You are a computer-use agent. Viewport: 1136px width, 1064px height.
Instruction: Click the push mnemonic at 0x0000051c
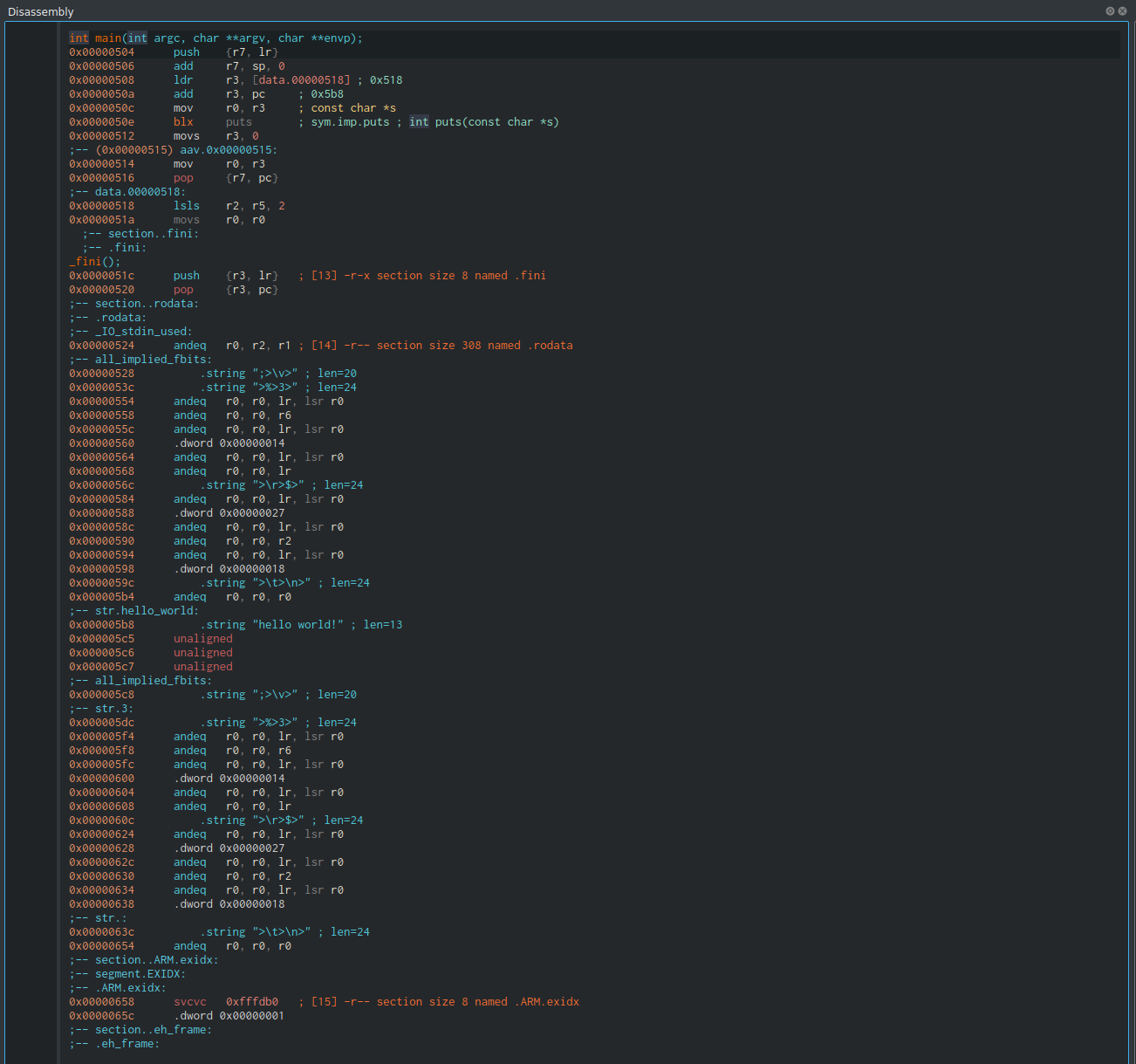click(187, 276)
